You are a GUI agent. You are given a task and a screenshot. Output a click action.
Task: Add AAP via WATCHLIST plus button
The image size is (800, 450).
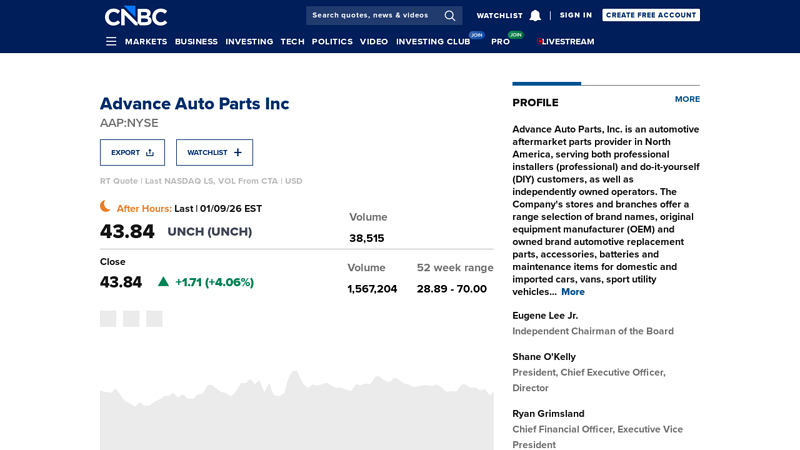click(x=214, y=153)
